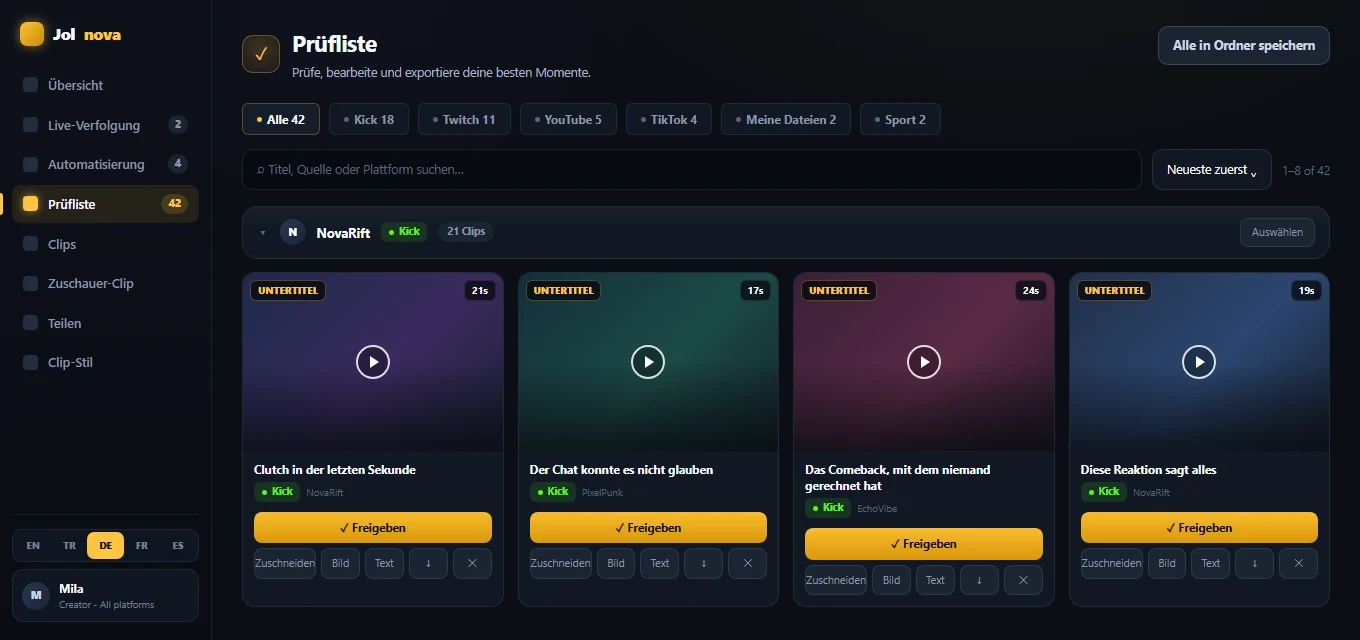Click the NovaRift avatar icon
Screen dimensions: 1360x640
point(293,232)
